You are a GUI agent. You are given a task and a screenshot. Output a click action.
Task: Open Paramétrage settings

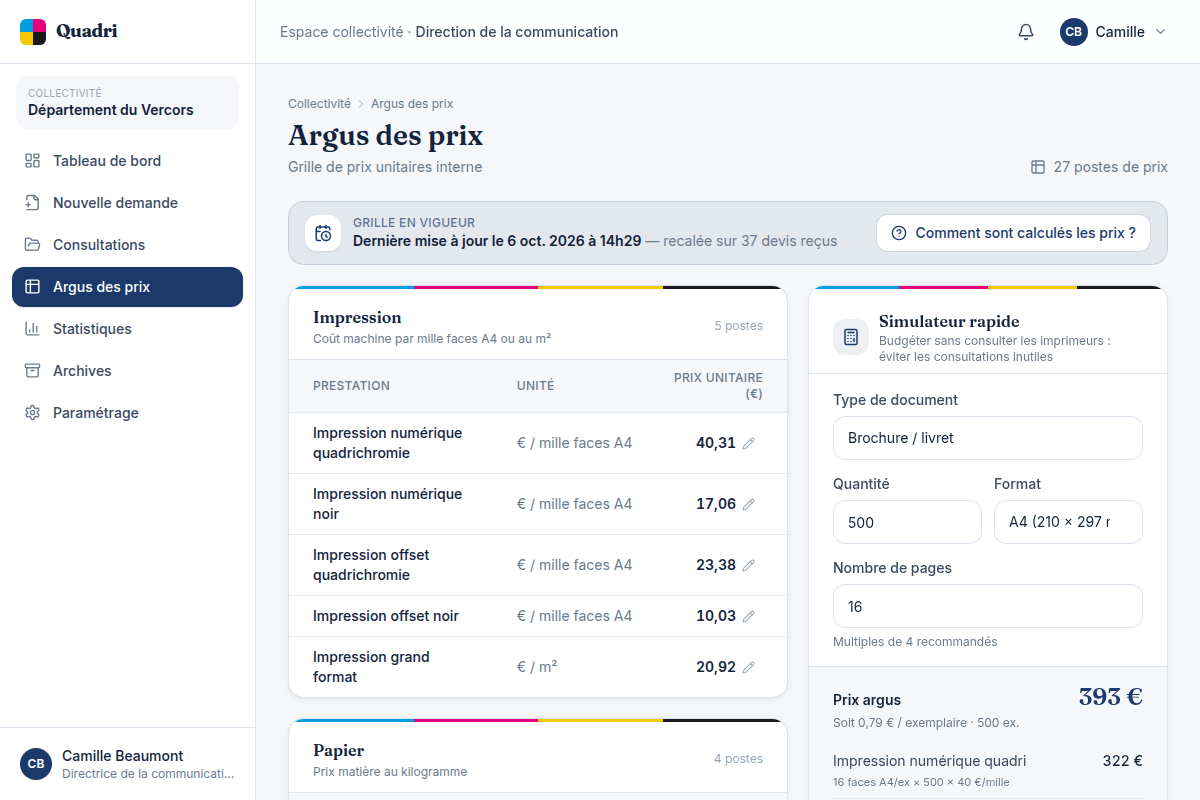pos(127,413)
